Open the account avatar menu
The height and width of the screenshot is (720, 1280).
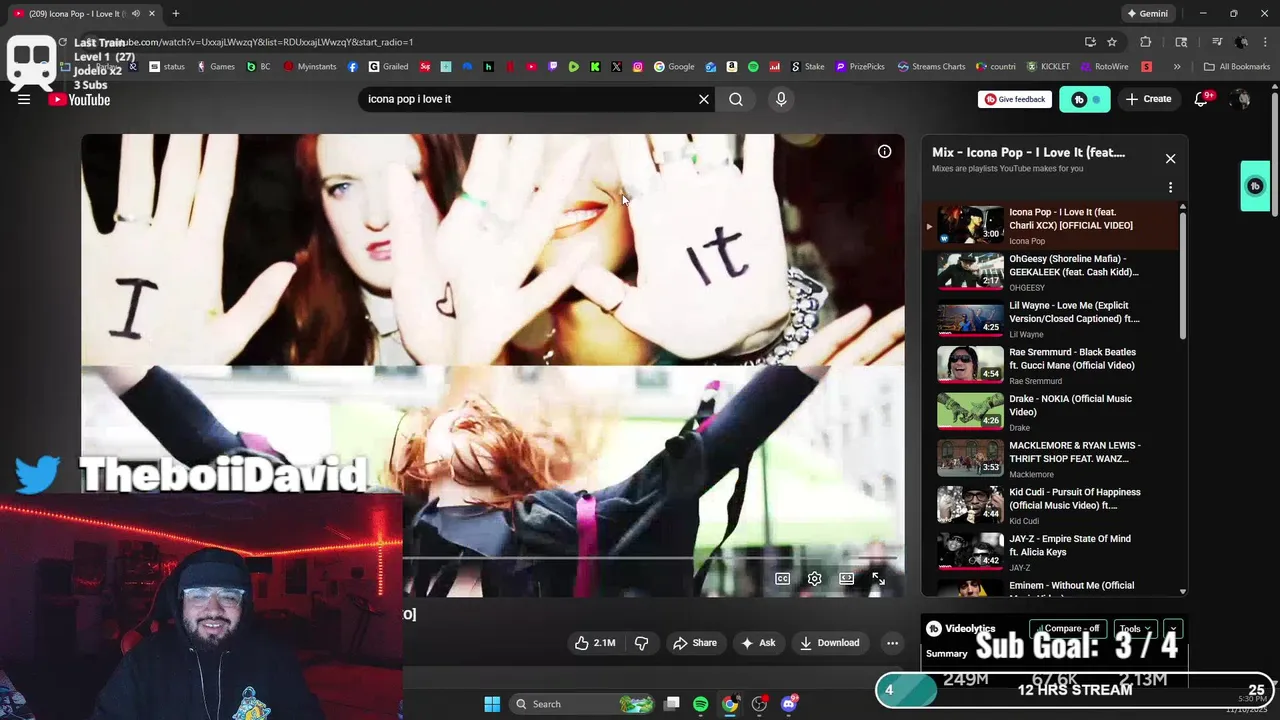(1241, 99)
